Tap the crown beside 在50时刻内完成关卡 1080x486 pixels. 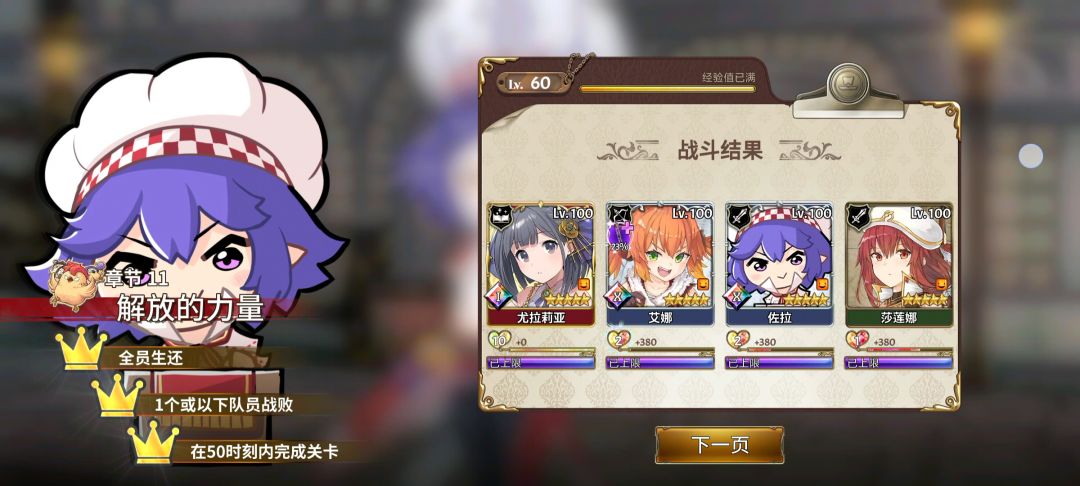coord(153,443)
